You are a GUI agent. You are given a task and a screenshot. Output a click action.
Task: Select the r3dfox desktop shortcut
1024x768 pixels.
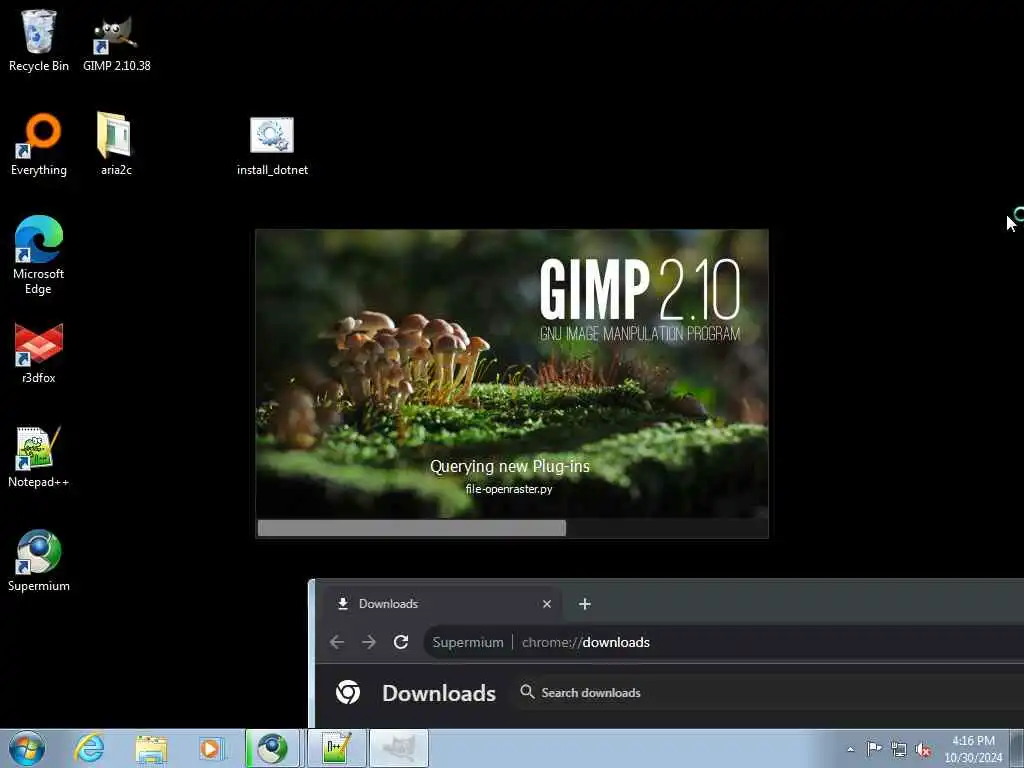39,353
